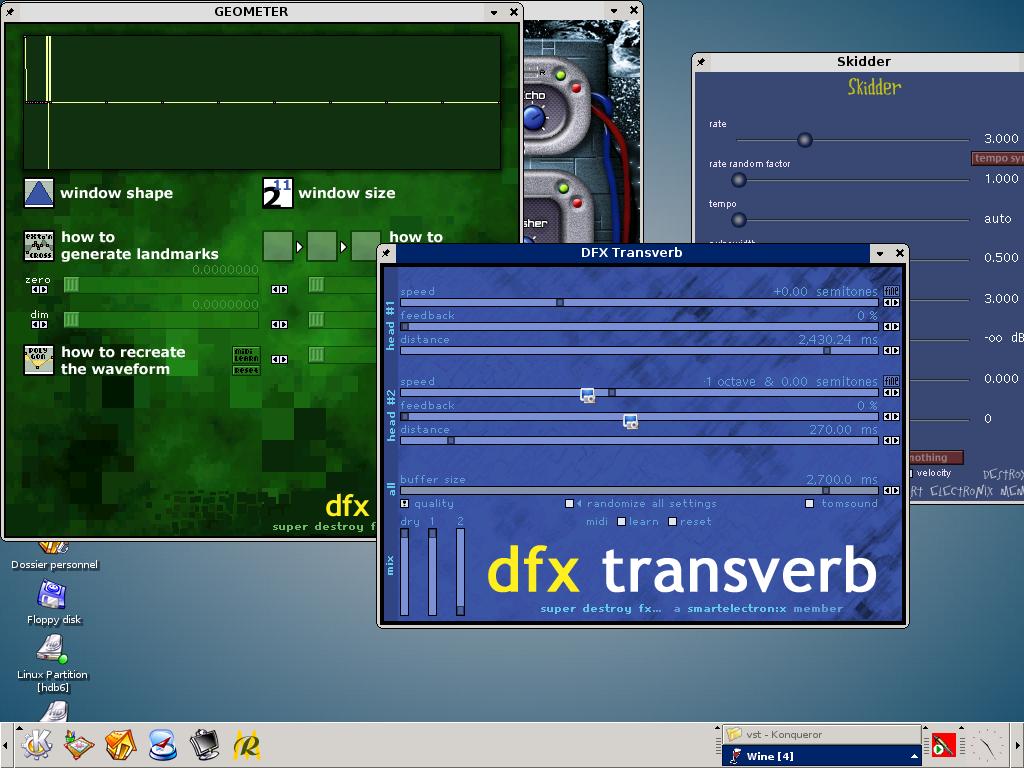
Task: Select the first empty operation box in Geometer
Action: tap(278, 246)
